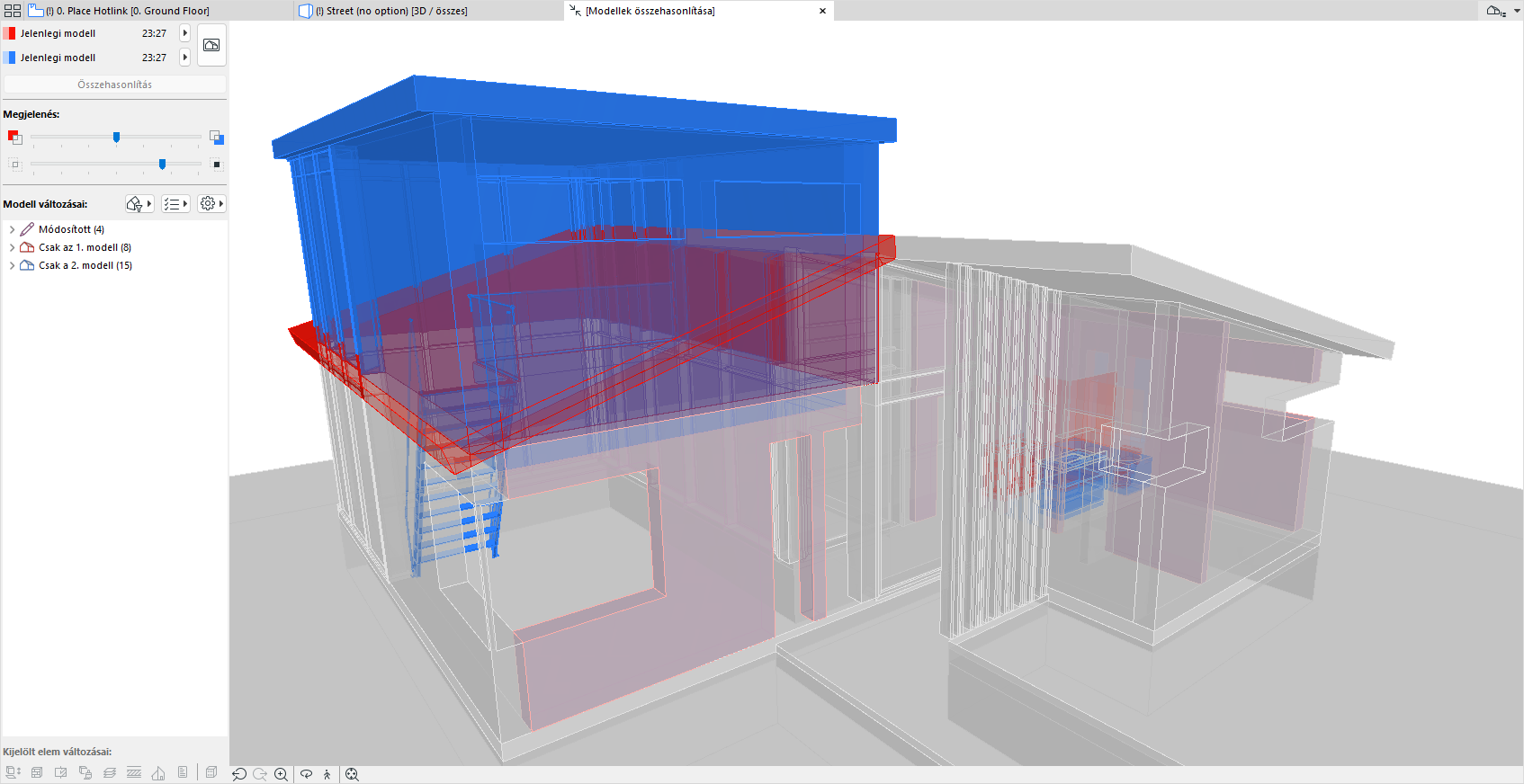Open the gear settings dropdown
Screen dimensions: 1524x784
pyautogui.click(x=211, y=204)
